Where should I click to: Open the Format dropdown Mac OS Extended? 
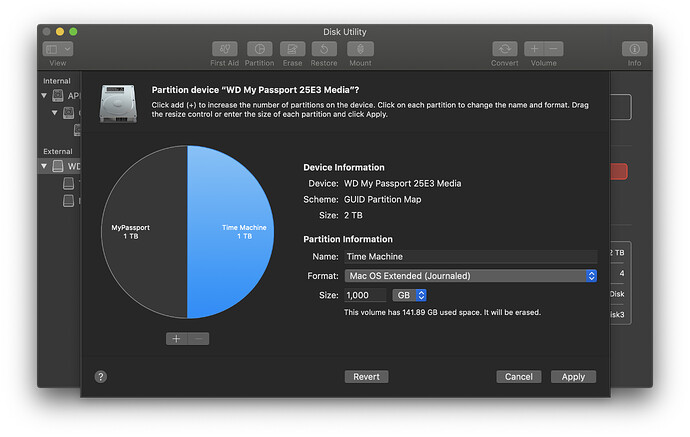pyautogui.click(x=470, y=275)
